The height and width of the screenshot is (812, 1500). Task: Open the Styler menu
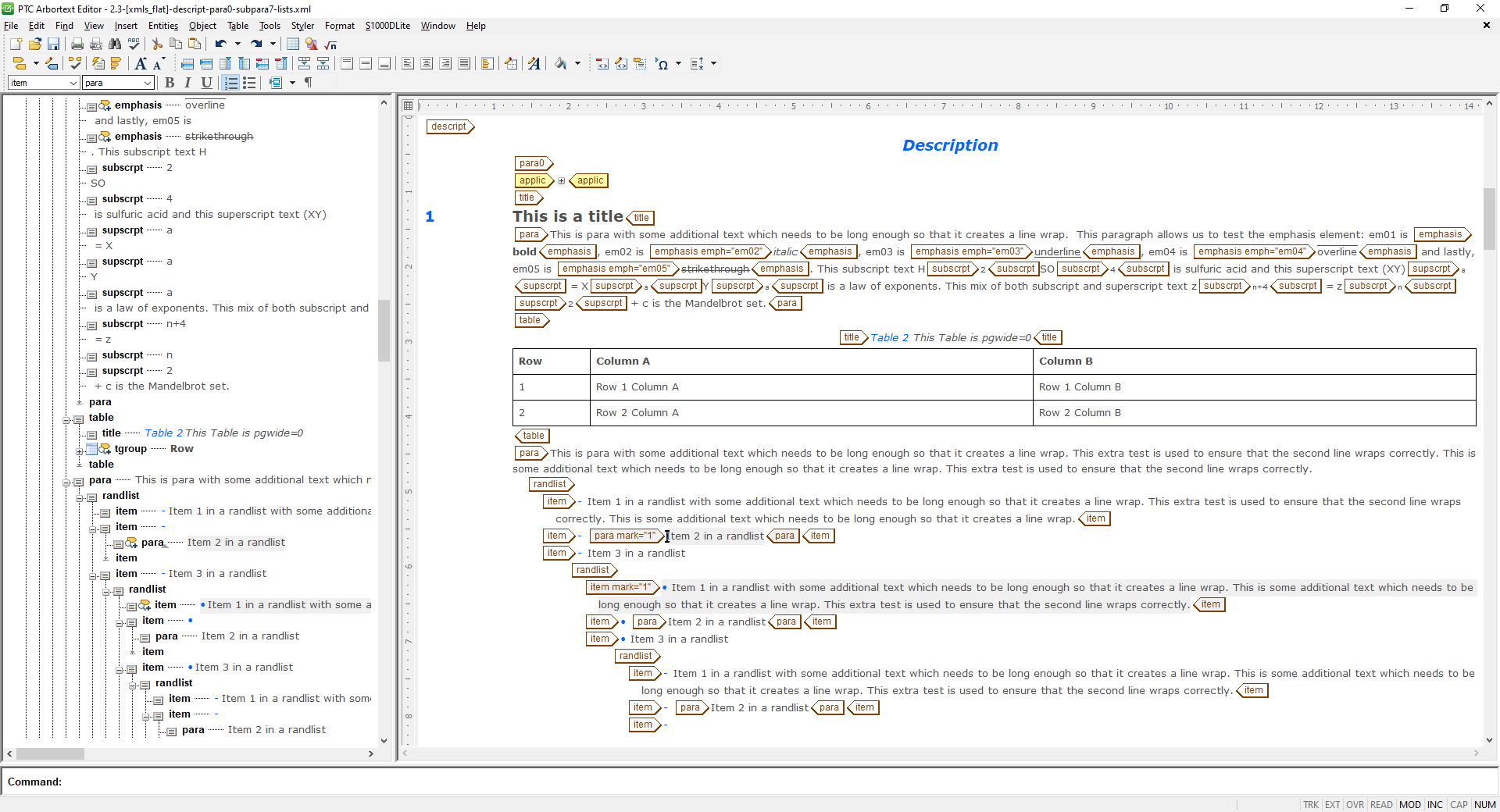pyautogui.click(x=302, y=25)
